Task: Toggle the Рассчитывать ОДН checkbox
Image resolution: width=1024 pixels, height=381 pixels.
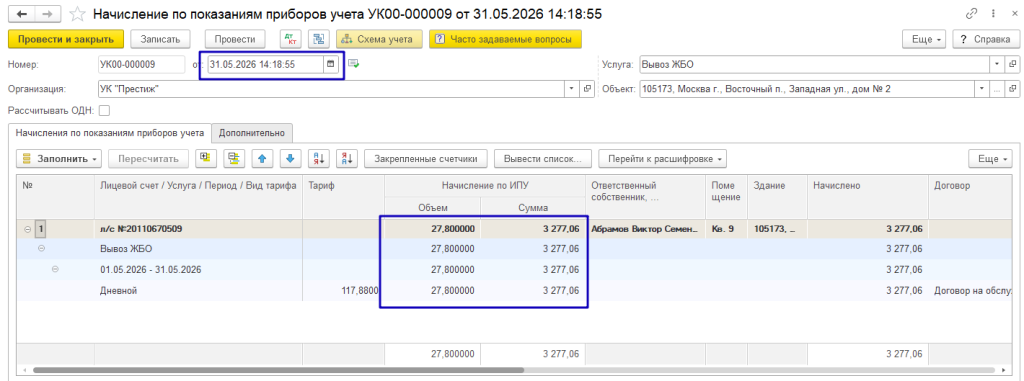Action: [104, 110]
